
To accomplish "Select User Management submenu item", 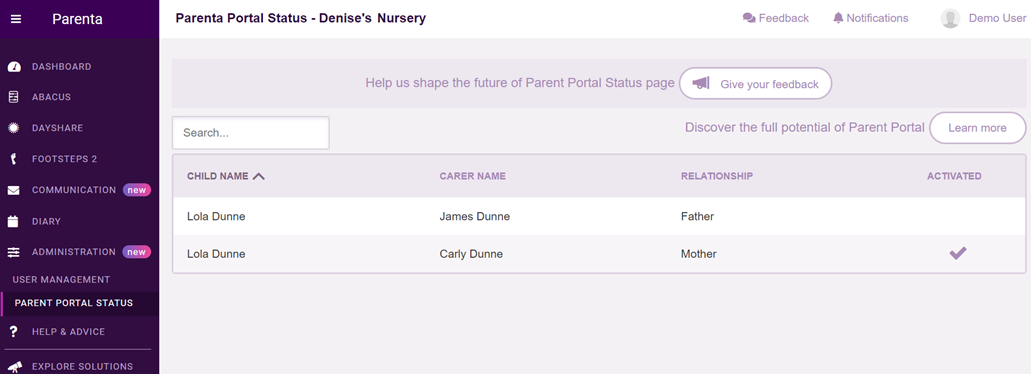I will click(61, 279).
